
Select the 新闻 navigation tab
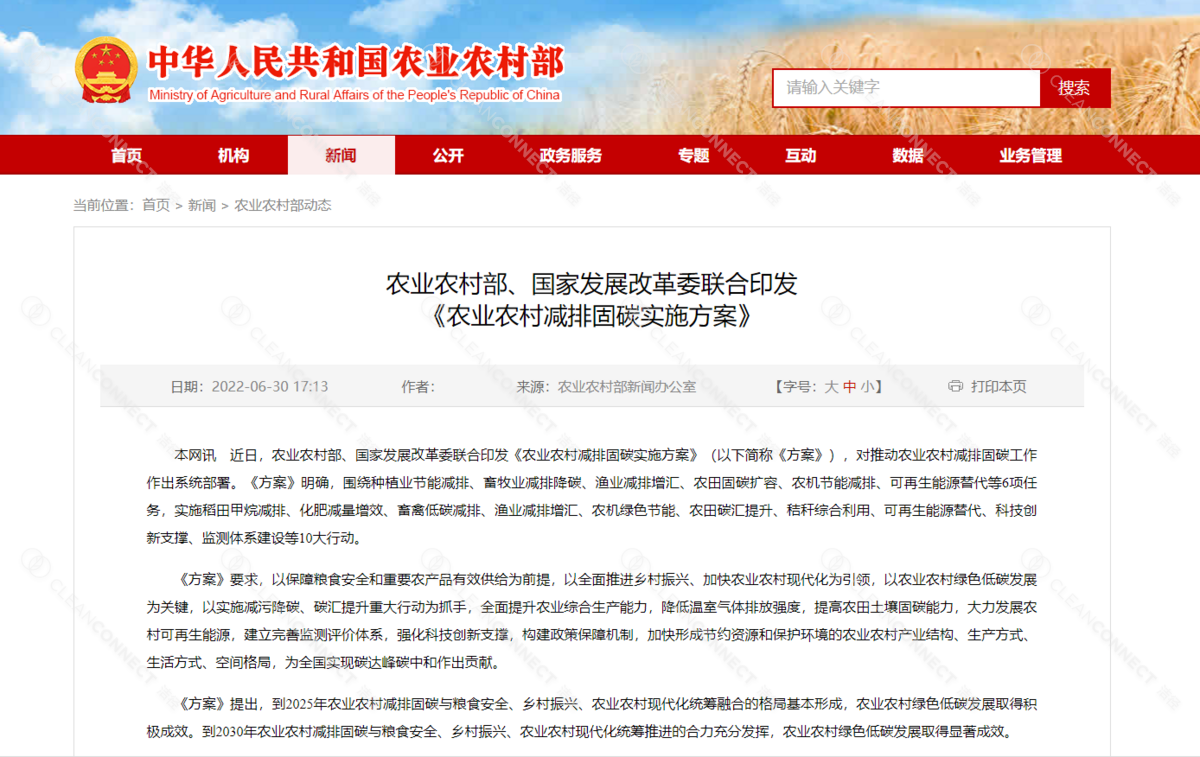point(341,155)
